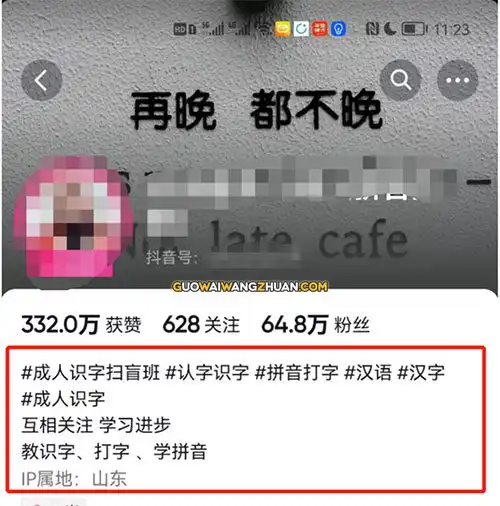Tap the crescent moon do-not-disturb icon
The width and height of the screenshot is (500, 506).
[390, 29]
